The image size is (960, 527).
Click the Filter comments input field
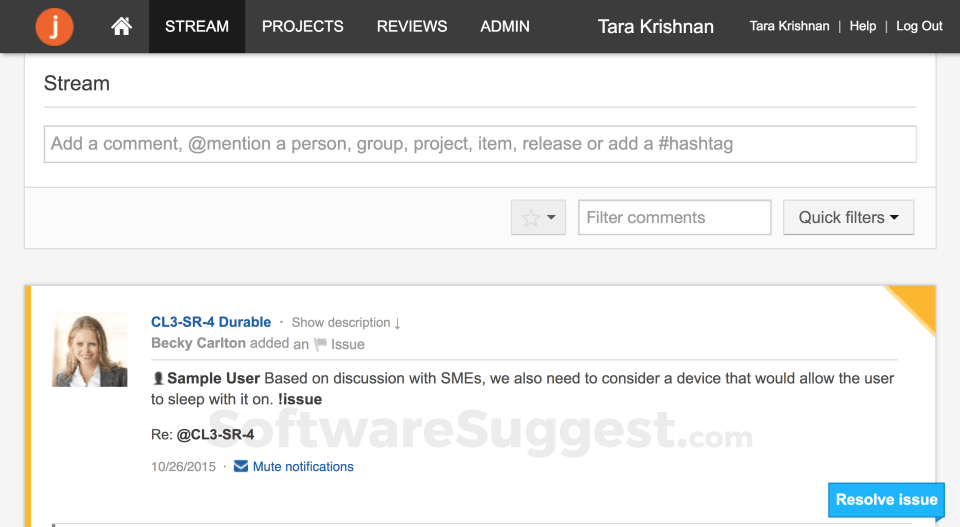coord(674,218)
